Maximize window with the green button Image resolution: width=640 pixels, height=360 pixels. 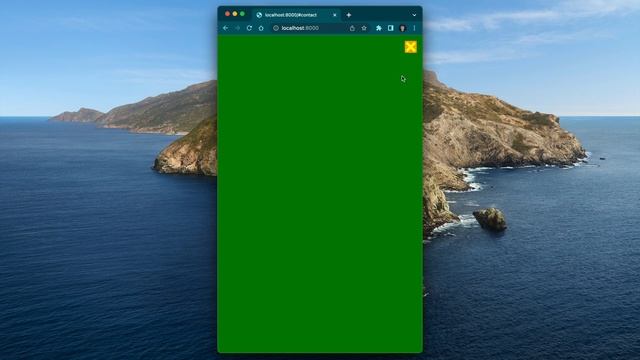(x=242, y=14)
